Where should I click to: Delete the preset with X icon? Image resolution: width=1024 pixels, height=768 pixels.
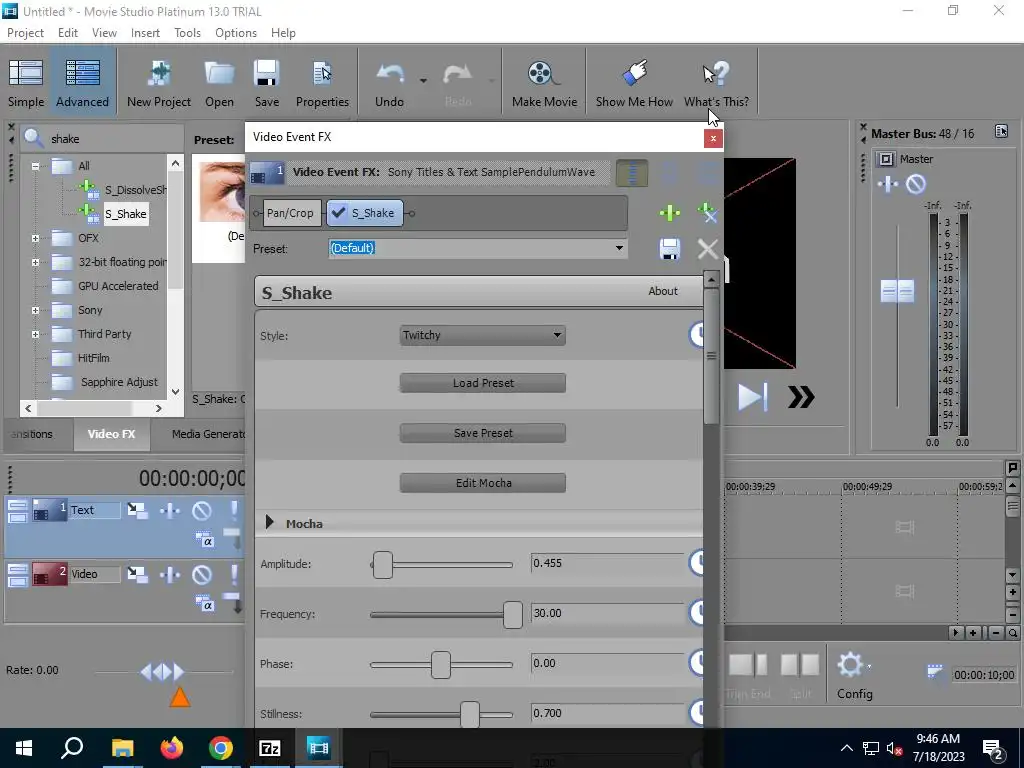[707, 249]
